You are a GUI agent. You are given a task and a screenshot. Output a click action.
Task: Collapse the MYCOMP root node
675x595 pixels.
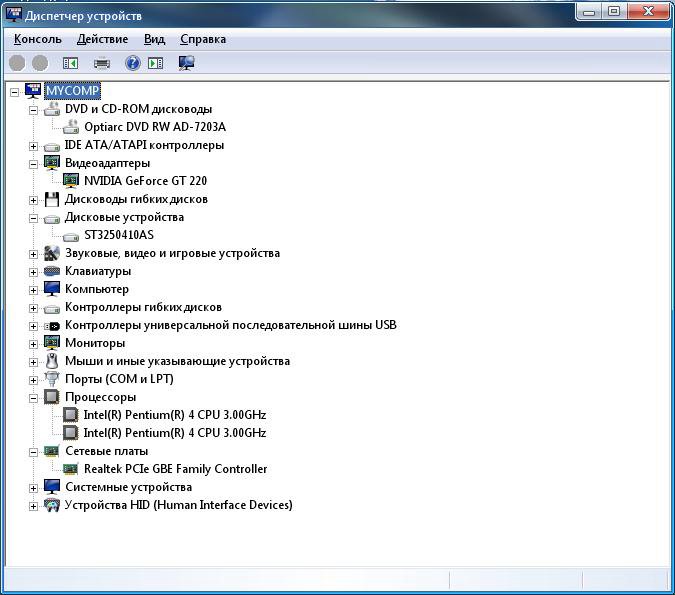tap(15, 92)
